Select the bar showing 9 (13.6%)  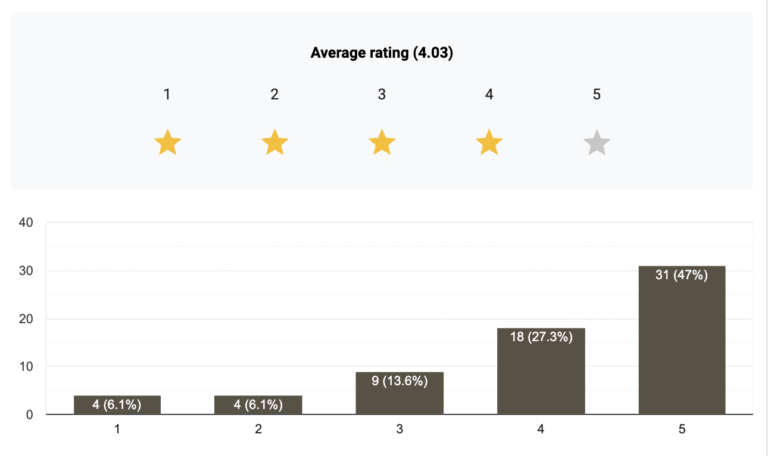point(400,393)
